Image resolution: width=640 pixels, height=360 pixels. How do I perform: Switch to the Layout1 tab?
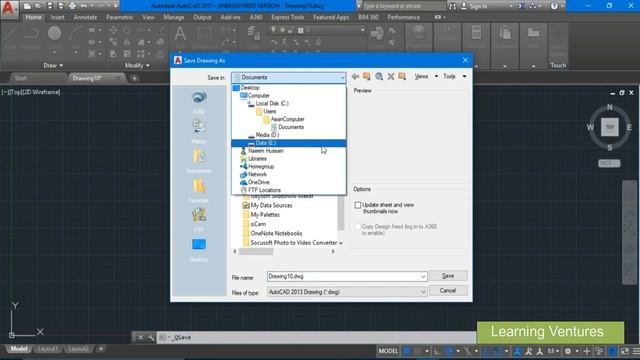click(47, 349)
